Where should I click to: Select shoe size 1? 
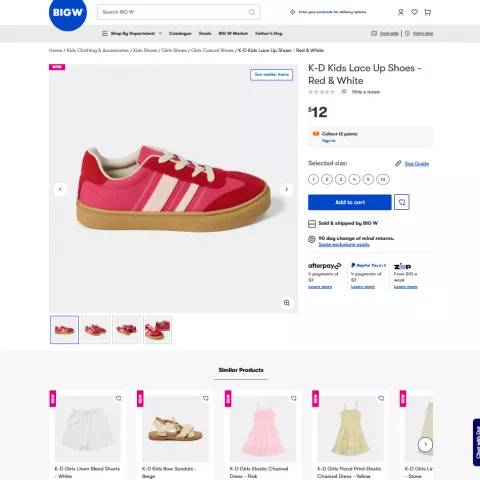pos(313,179)
